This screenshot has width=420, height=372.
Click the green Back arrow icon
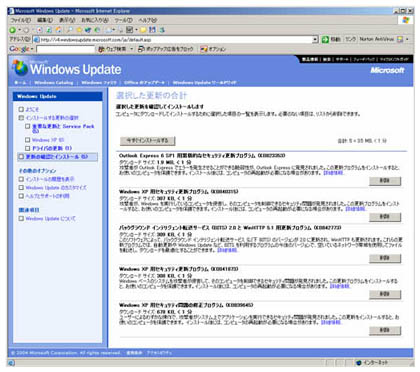pyautogui.click(x=12, y=30)
